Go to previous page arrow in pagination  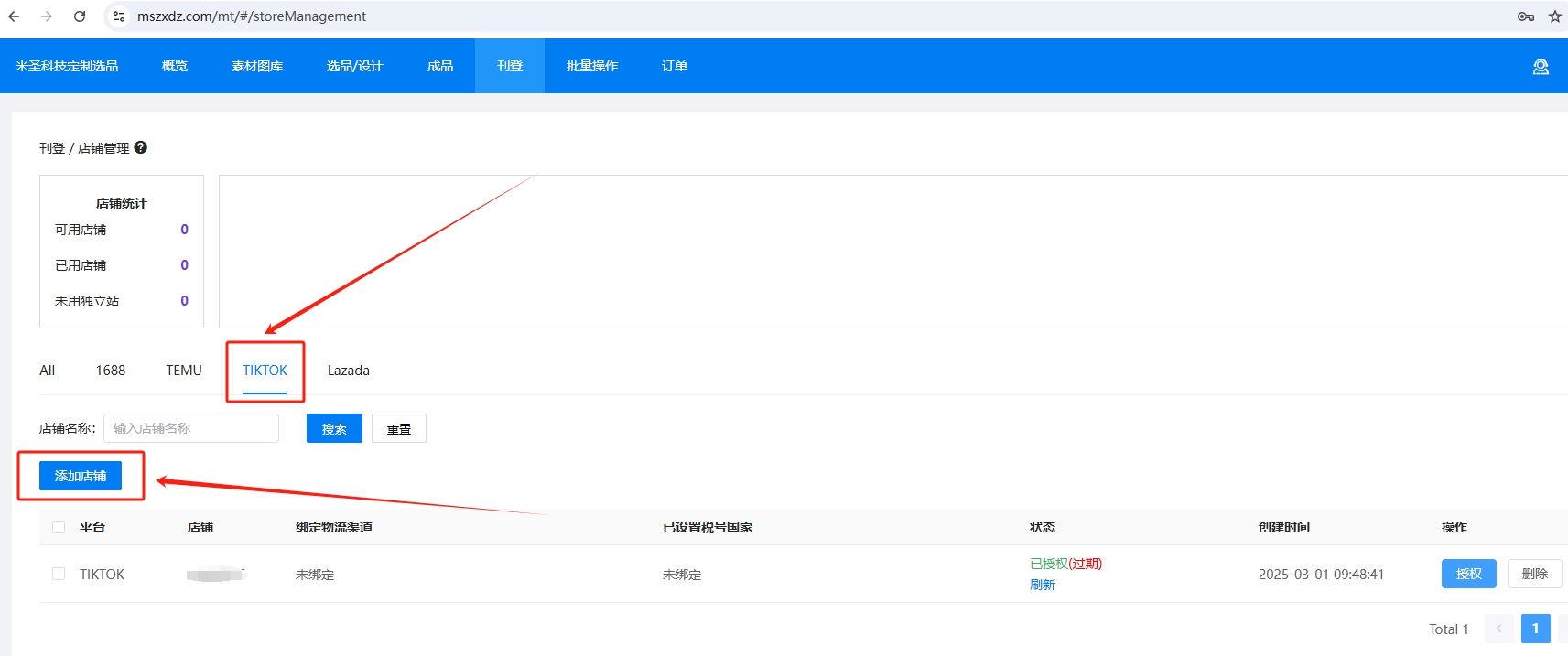point(1498,629)
